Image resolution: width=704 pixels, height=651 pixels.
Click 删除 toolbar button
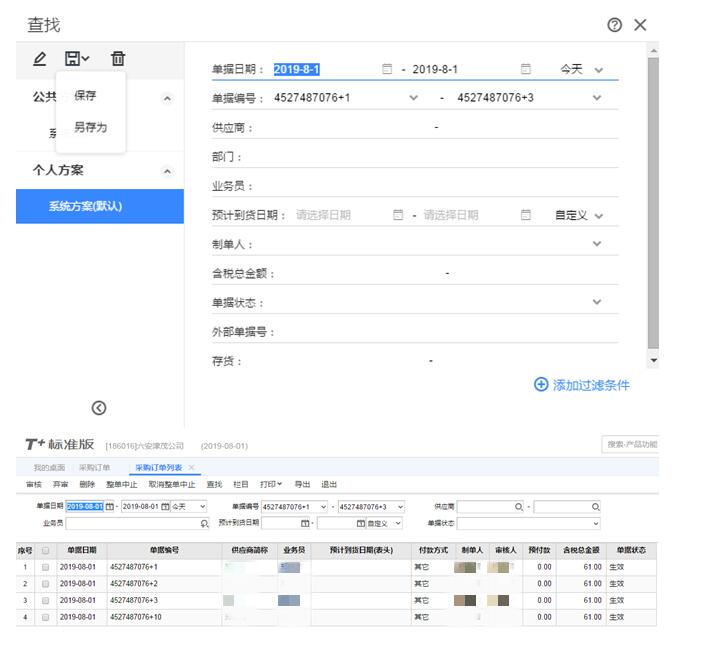coord(87,484)
